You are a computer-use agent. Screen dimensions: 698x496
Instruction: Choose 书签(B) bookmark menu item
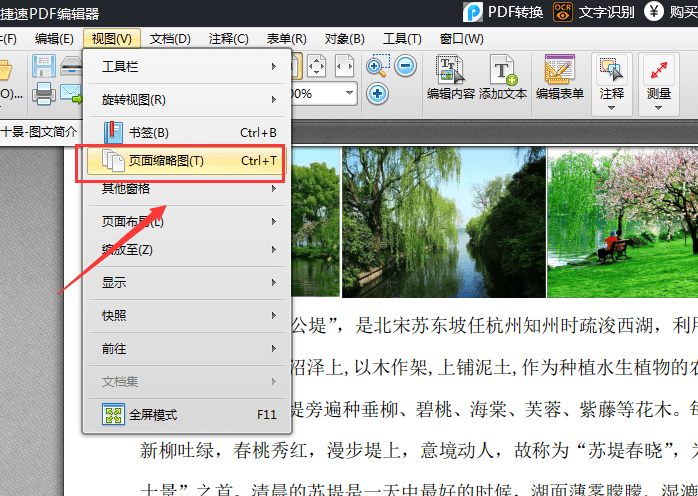(187, 133)
